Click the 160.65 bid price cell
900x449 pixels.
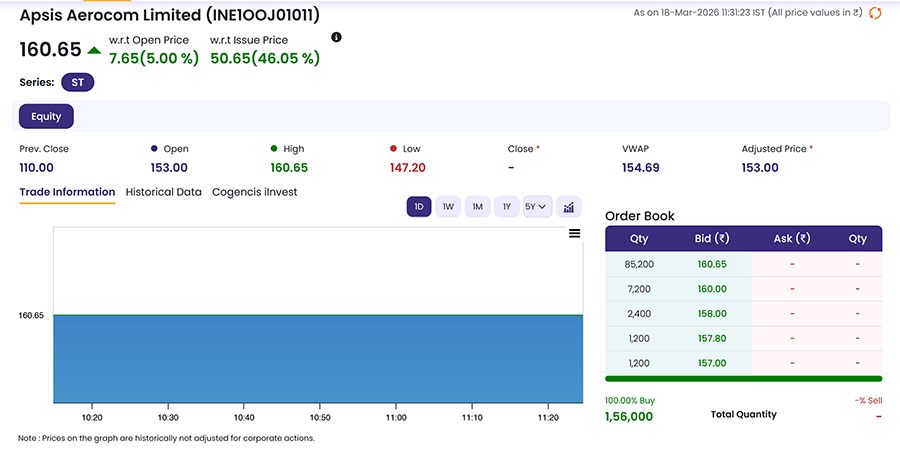[x=712, y=265]
